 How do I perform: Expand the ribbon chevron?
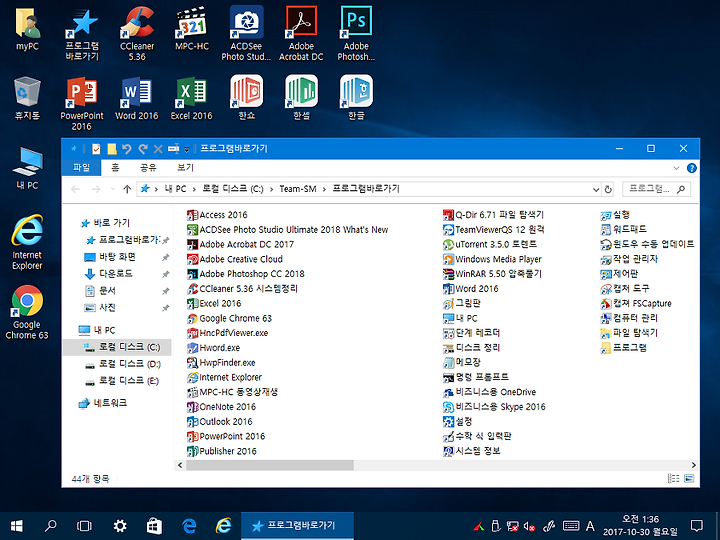[676, 168]
